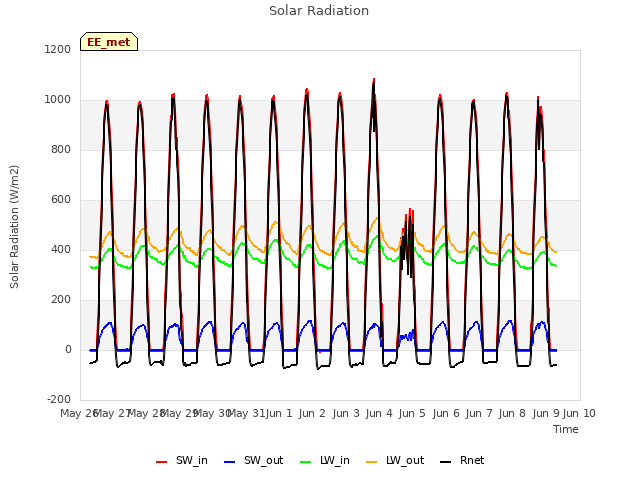Image resolution: width=640 pixels, height=480 pixels.
Task: Click the Time x-axis label
Action: (x=566, y=429)
